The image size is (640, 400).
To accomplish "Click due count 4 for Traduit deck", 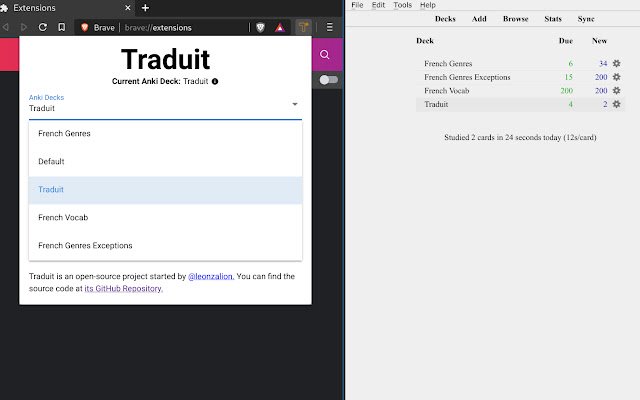I will (571, 104).
